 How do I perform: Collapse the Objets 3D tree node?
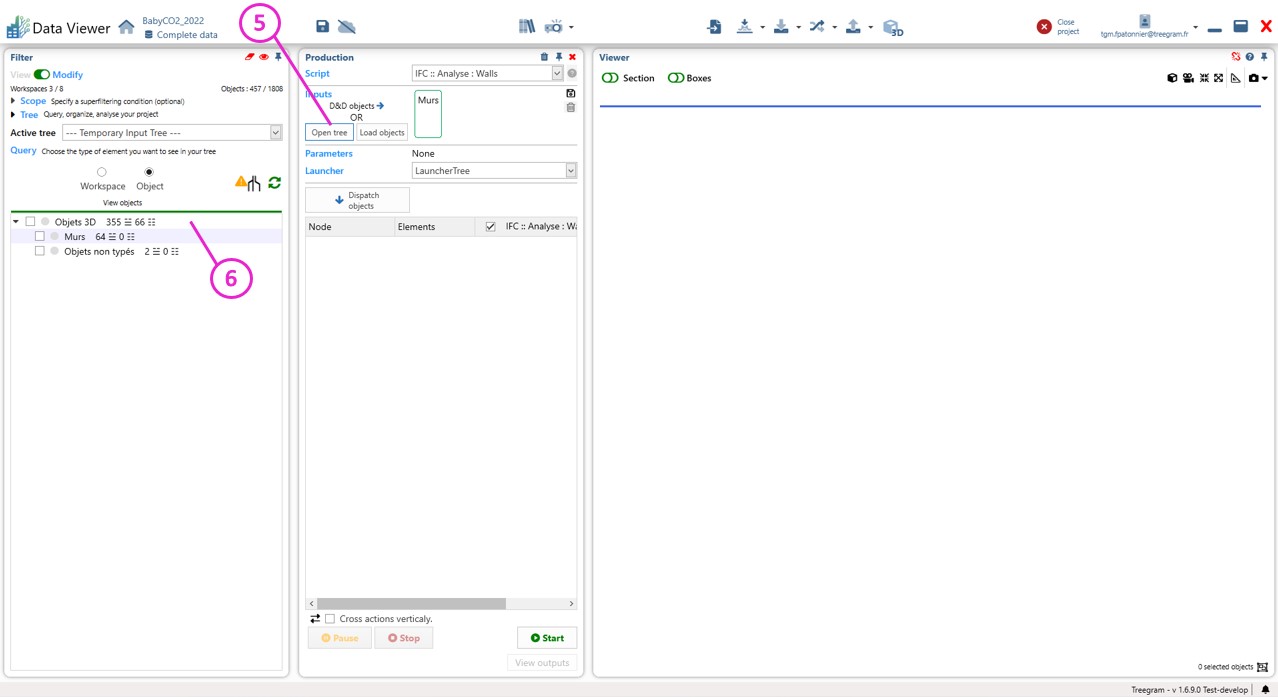coord(16,222)
